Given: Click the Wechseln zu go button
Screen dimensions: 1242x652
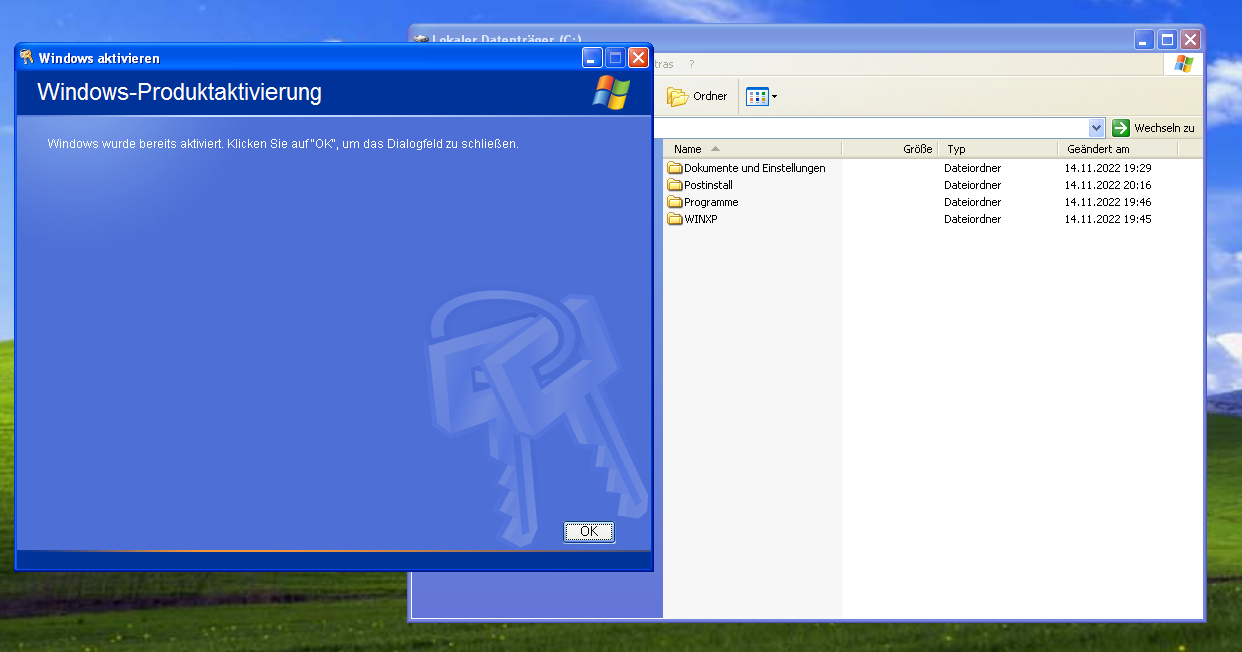Looking at the screenshot, I should pyautogui.click(x=1154, y=128).
